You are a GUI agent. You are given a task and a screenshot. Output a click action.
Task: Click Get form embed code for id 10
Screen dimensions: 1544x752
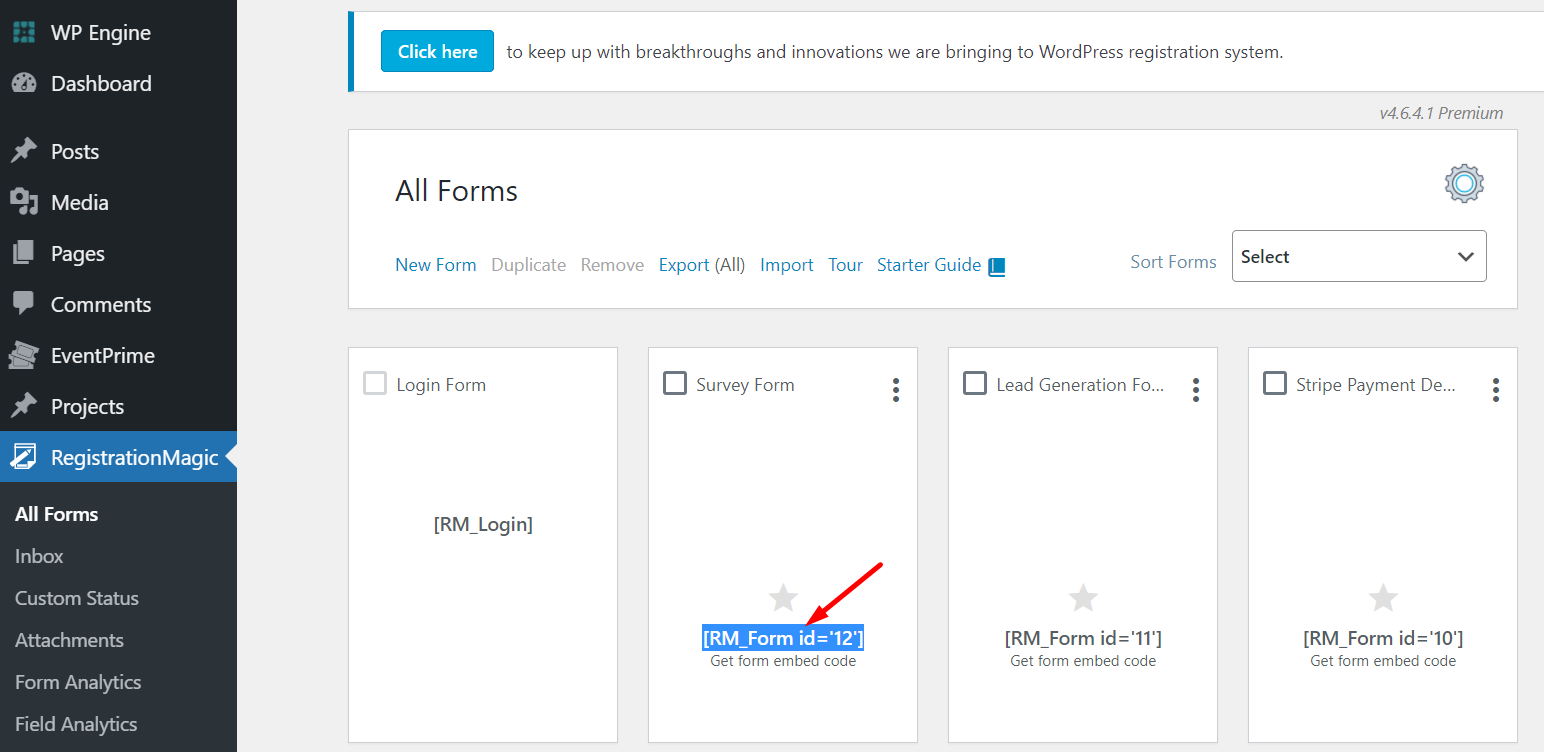pos(1383,661)
